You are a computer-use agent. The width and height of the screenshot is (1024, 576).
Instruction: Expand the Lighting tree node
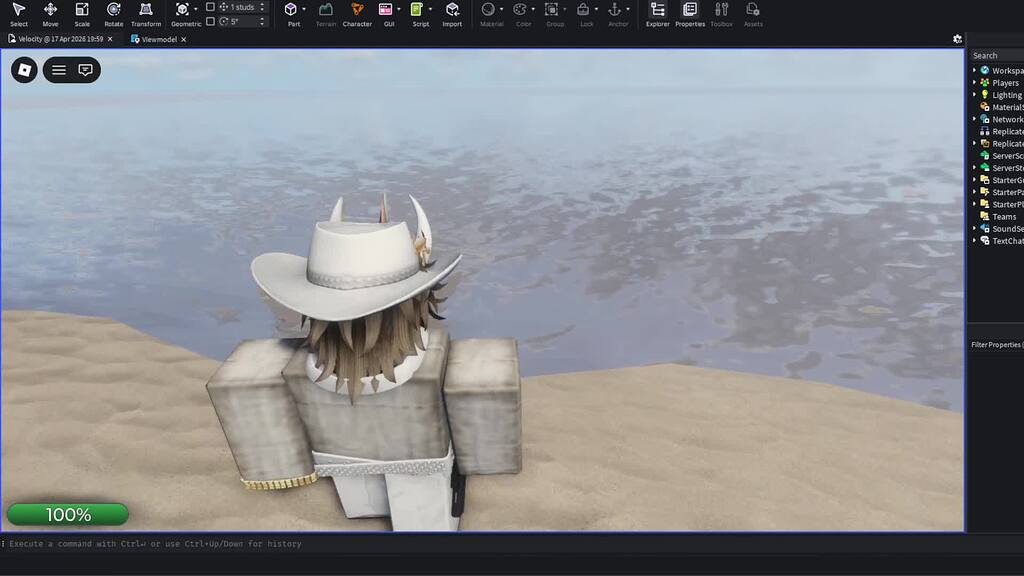pyautogui.click(x=974, y=95)
